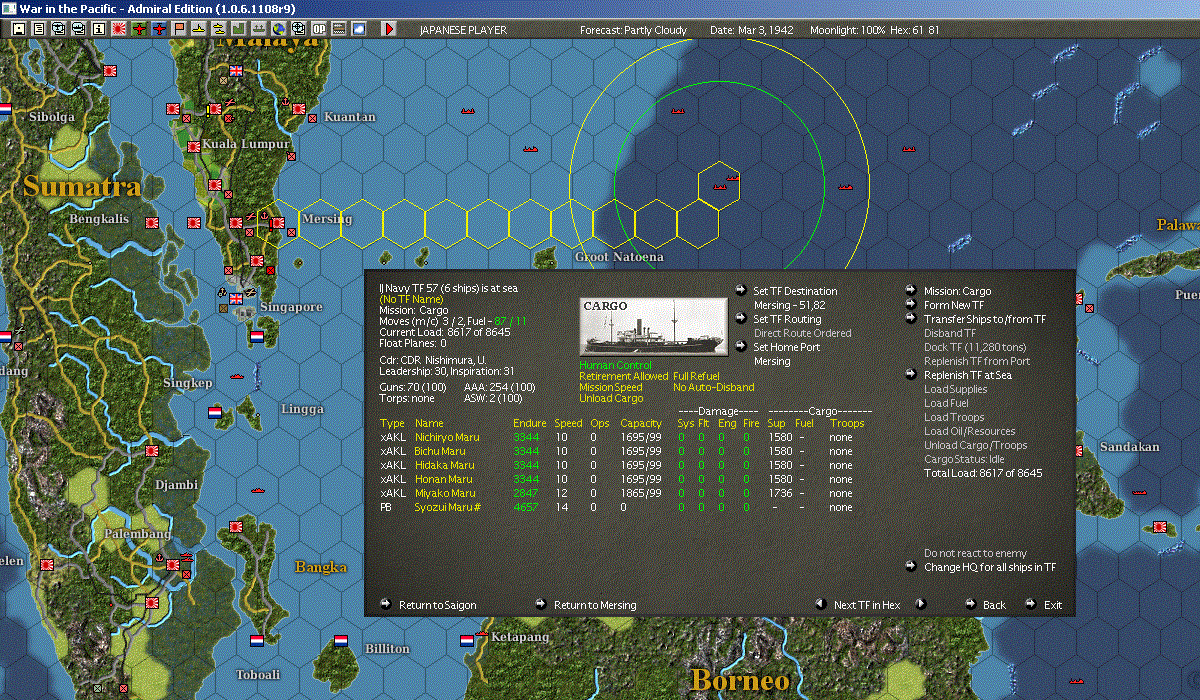Screen dimensions: 1200x700
Task: Click the (No TF Name) label
Action: 411,299
